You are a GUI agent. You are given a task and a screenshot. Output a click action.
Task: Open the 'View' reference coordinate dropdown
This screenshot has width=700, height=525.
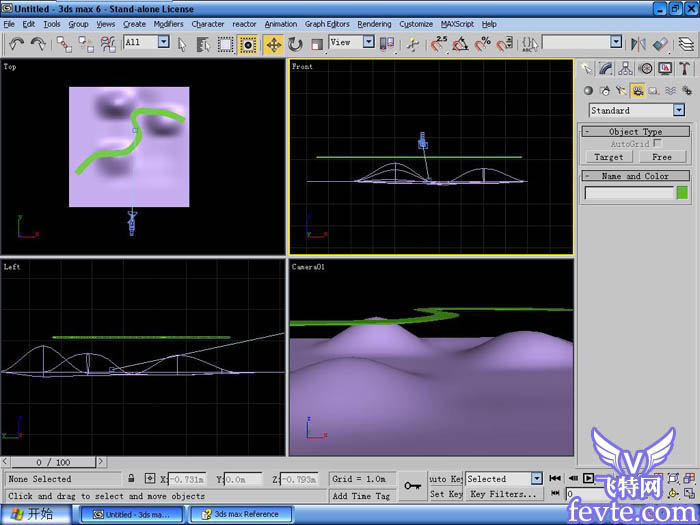368,42
